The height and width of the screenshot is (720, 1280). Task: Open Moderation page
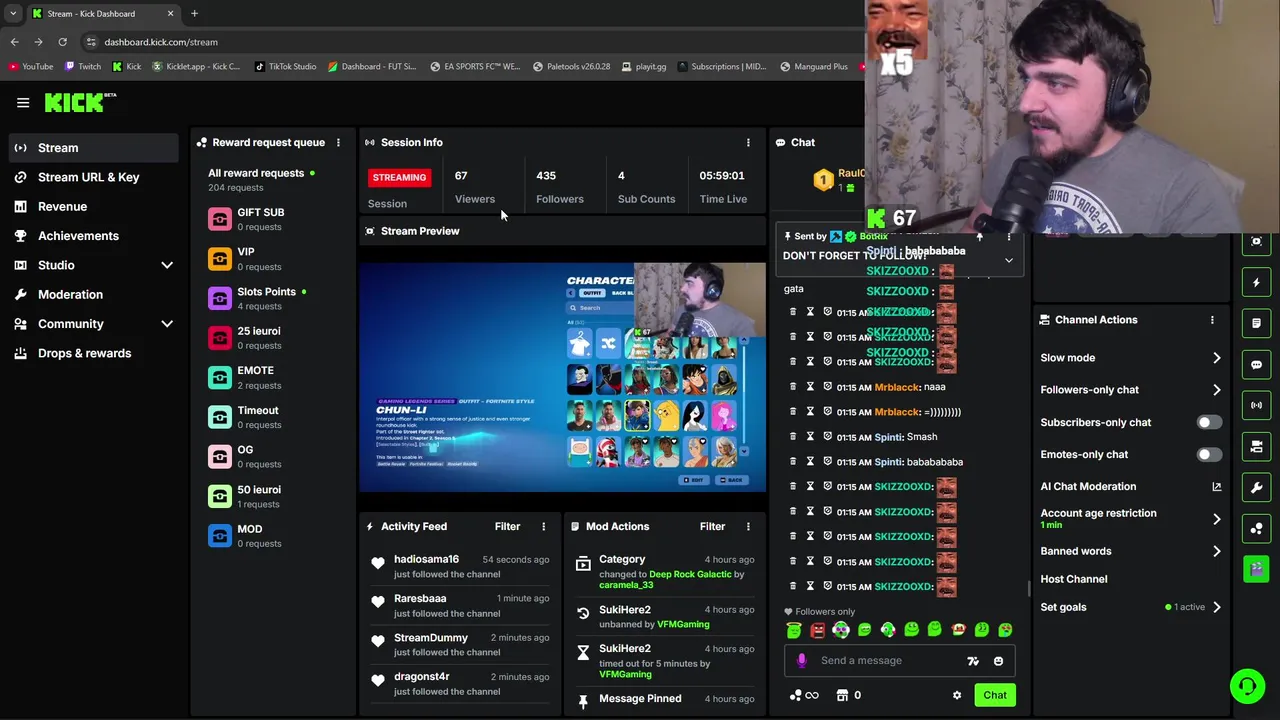click(x=70, y=294)
